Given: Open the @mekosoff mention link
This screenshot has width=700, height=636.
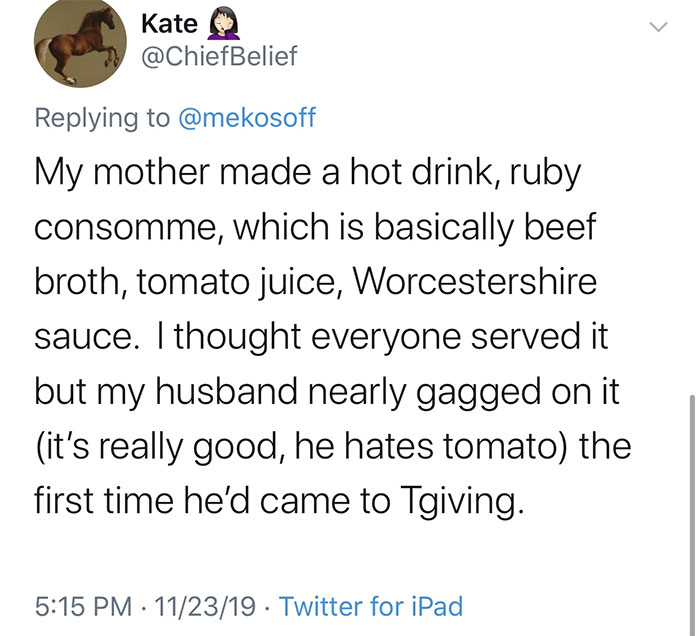Looking at the screenshot, I should click(246, 118).
